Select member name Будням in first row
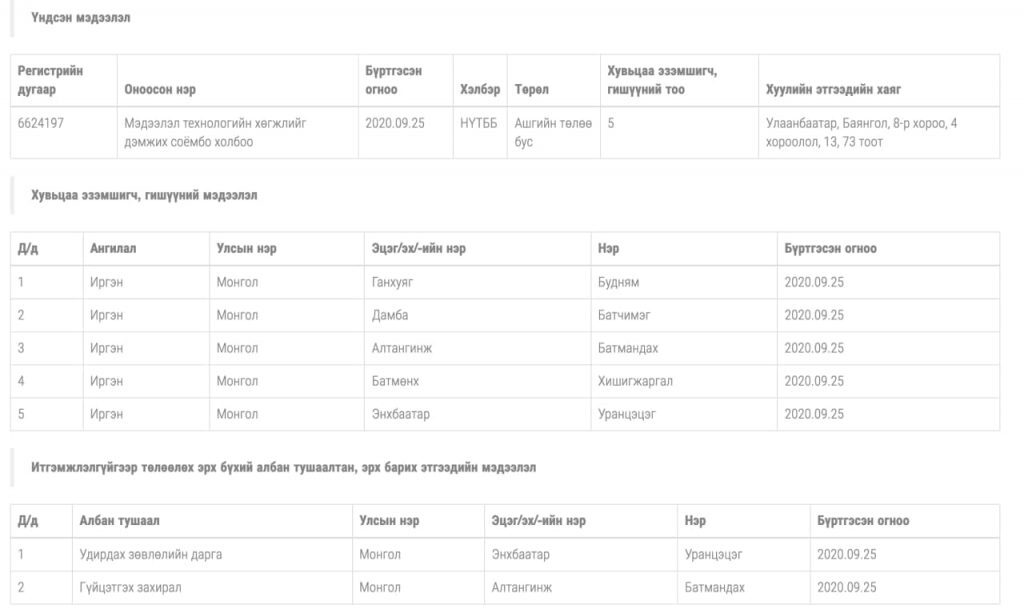This screenshot has width=1024, height=613. coord(618,282)
